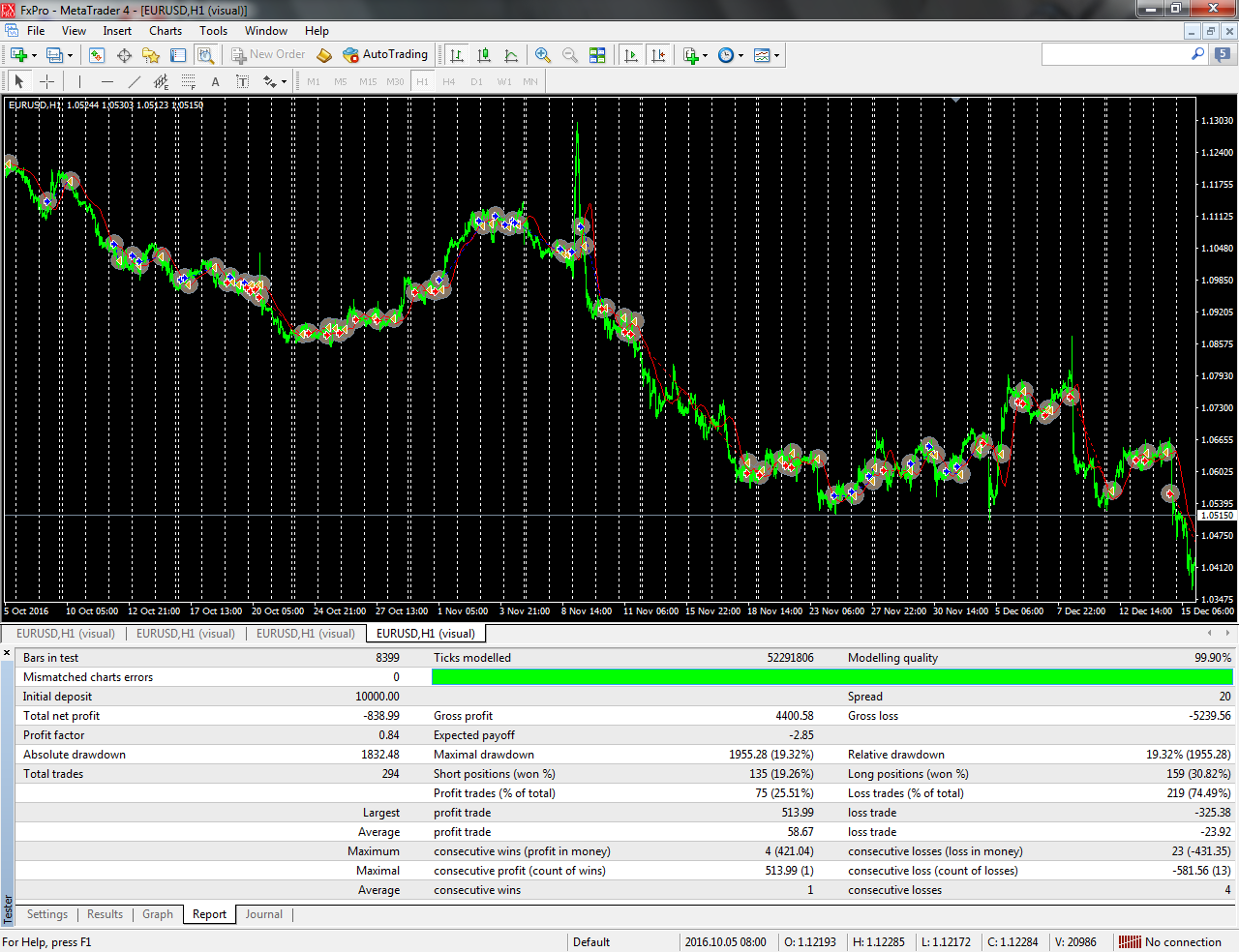Screen dimensions: 1239x952
Task: Click the zoom in magnifier icon
Action: (x=543, y=55)
